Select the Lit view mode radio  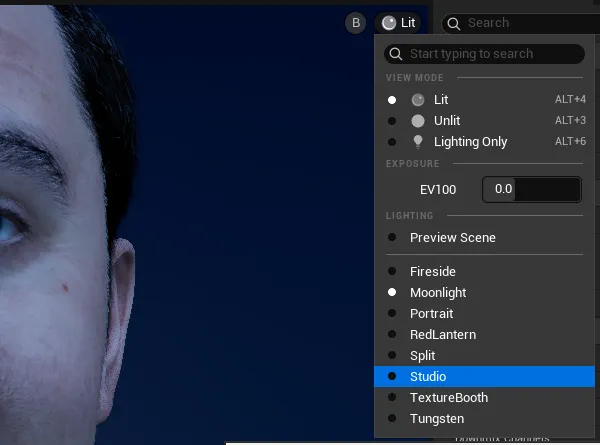pyautogui.click(x=392, y=100)
